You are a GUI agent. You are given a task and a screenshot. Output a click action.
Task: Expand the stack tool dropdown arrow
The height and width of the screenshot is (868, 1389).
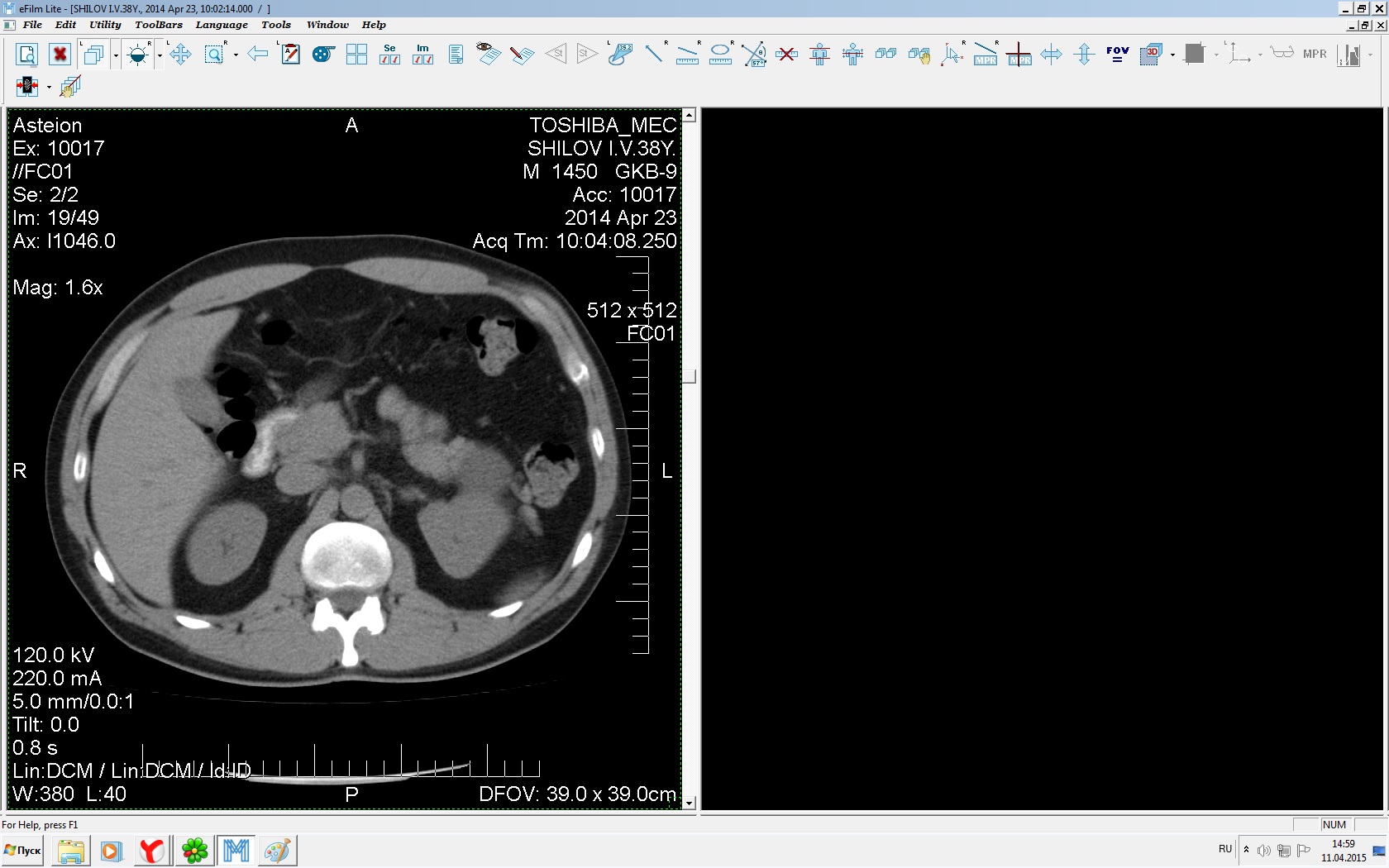116,56
